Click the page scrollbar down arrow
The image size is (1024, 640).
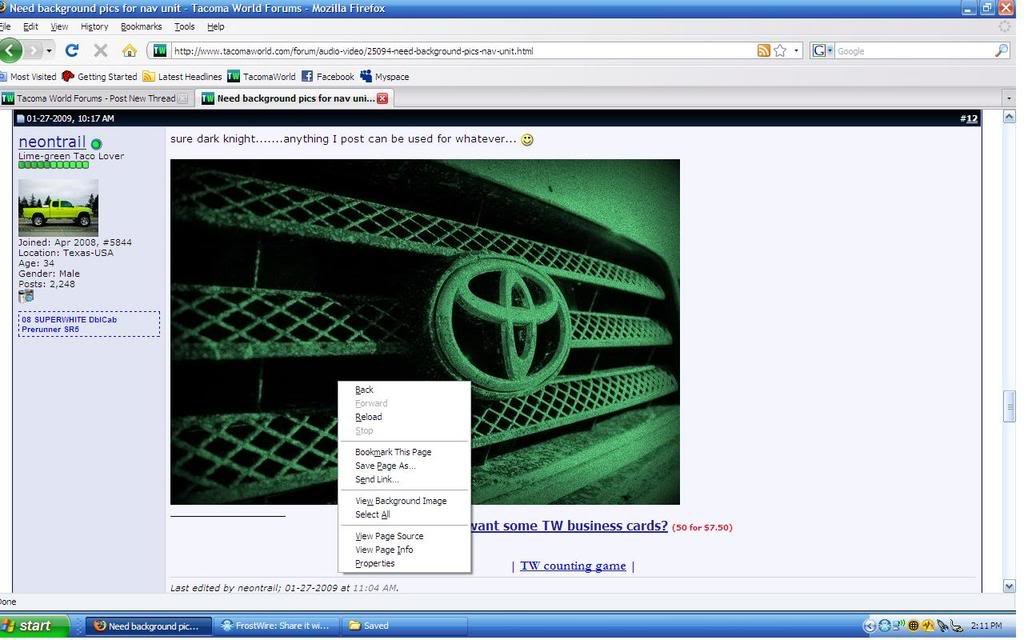pyautogui.click(x=1009, y=586)
